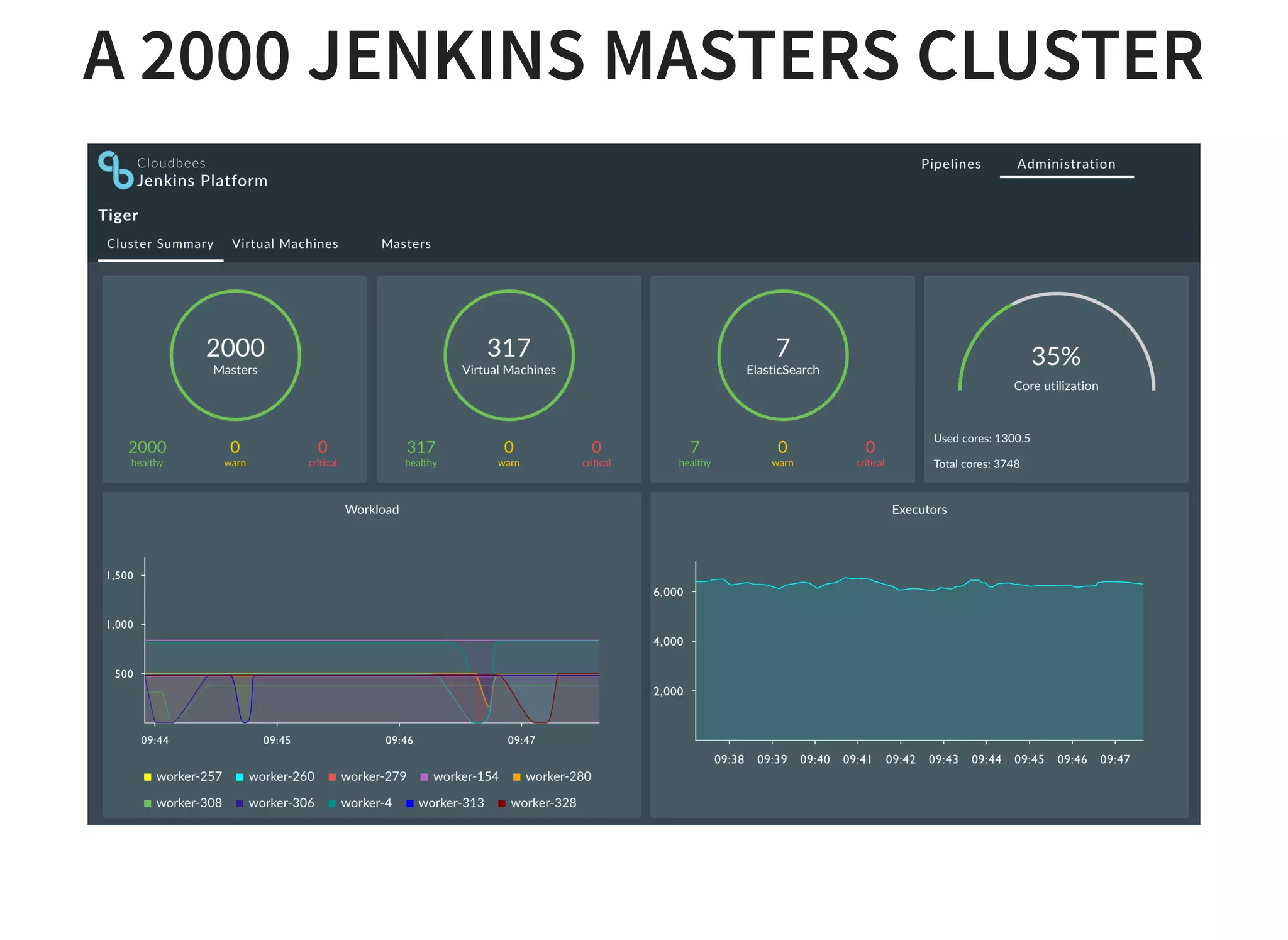Click the Used cores: 1300.5 text

(x=982, y=439)
